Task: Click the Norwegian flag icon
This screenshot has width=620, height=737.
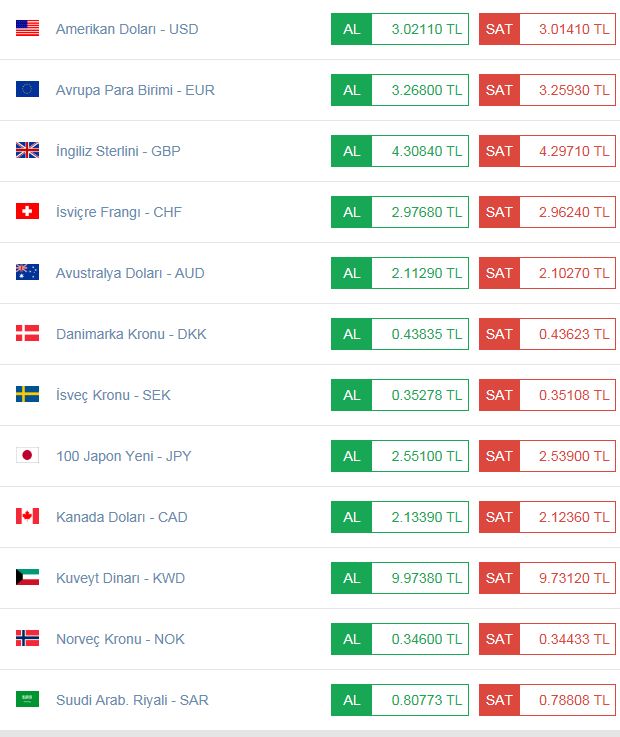Action: click(27, 638)
